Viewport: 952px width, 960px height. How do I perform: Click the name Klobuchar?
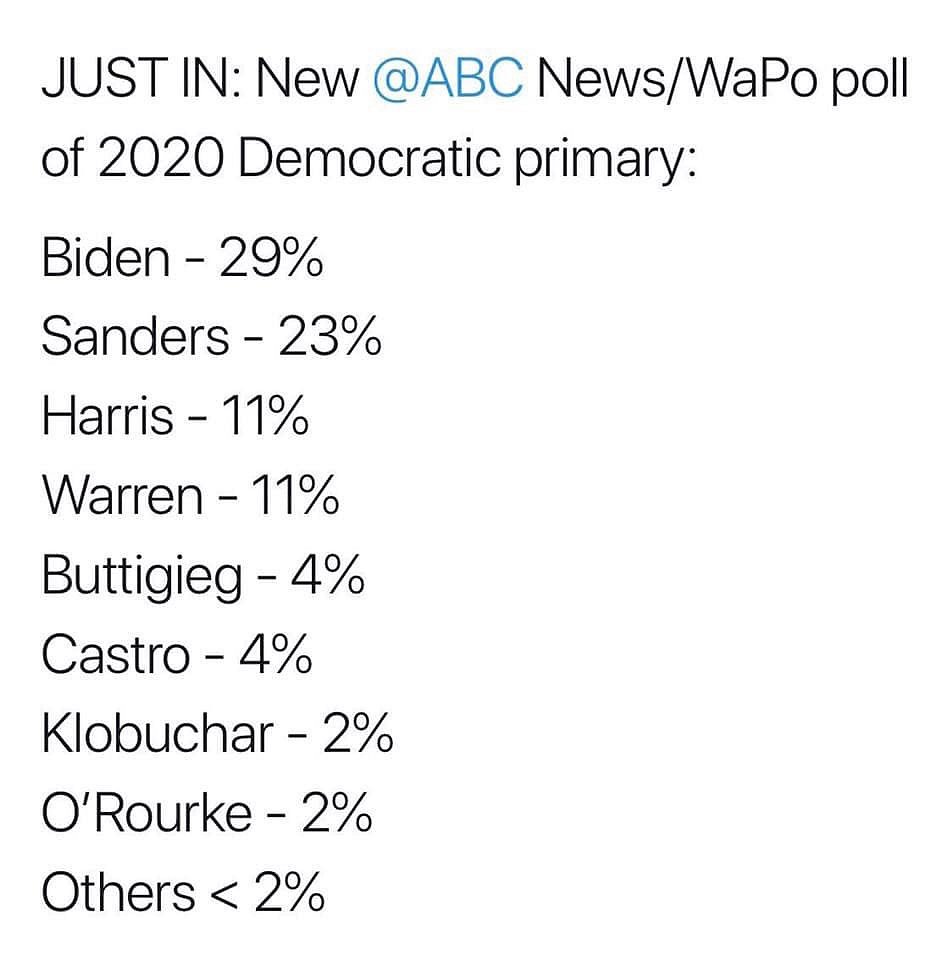[157, 735]
